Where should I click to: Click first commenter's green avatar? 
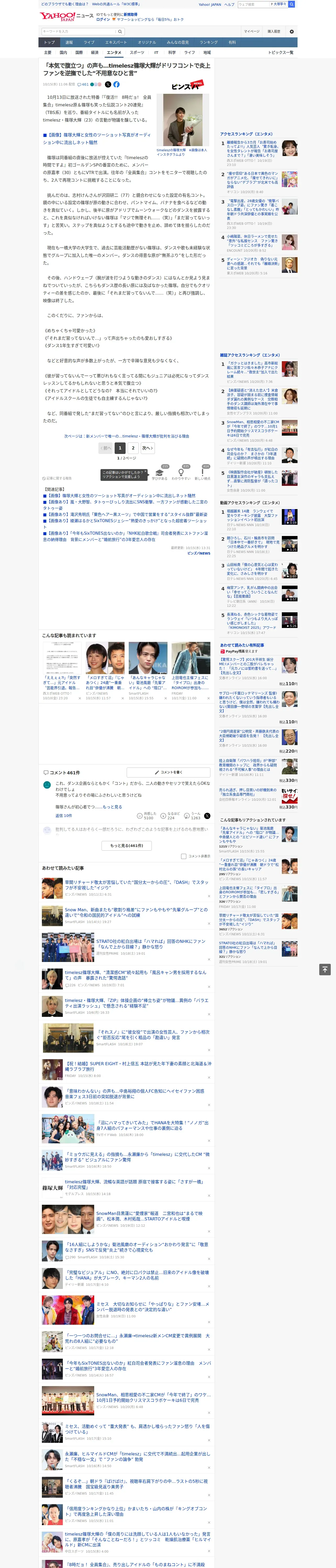click(47, 785)
